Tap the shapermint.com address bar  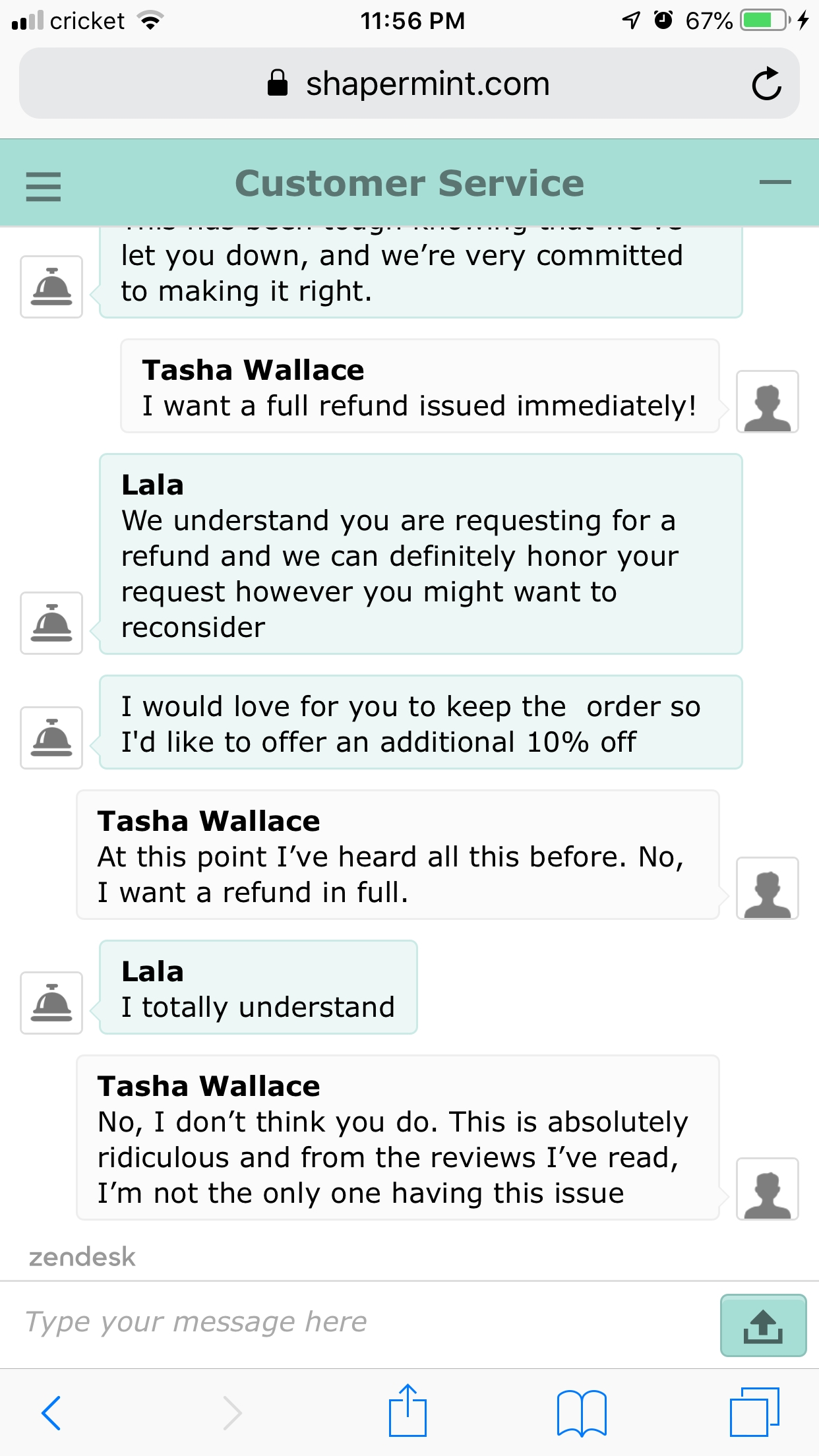tap(409, 84)
